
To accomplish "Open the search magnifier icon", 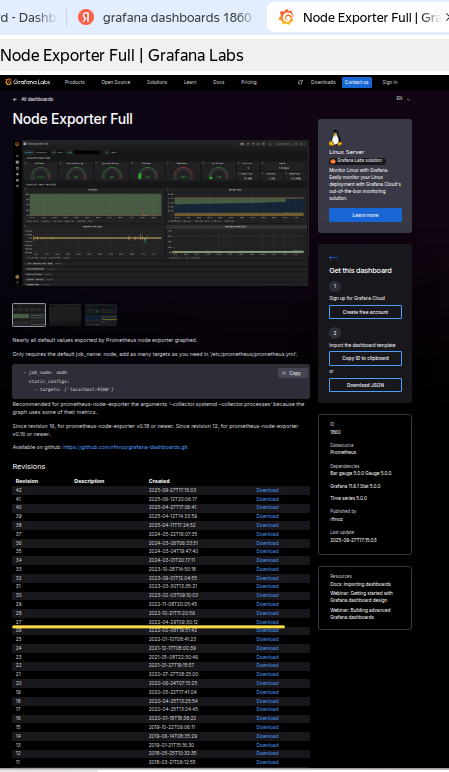I will [300, 82].
